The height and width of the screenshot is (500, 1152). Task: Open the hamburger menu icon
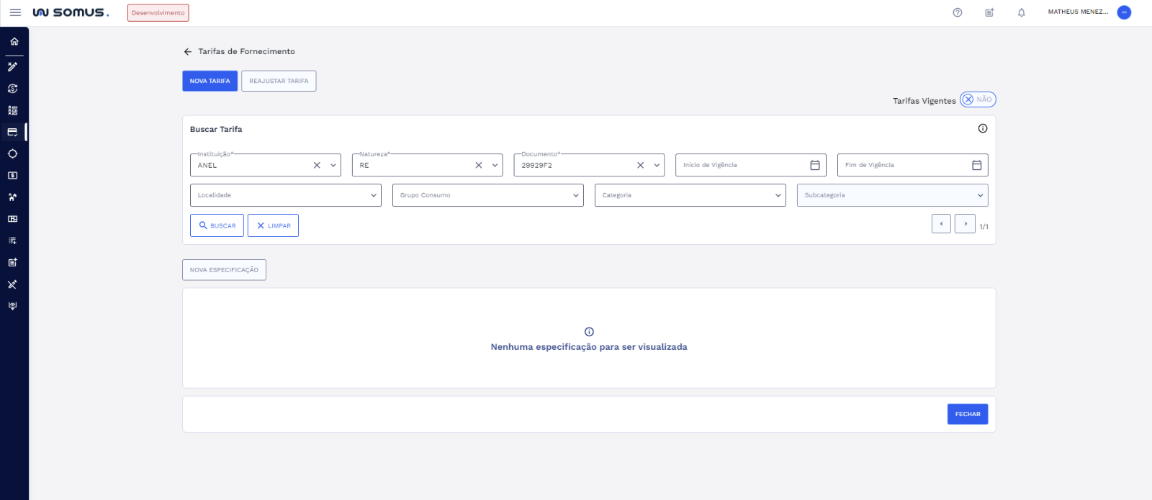(x=15, y=12)
